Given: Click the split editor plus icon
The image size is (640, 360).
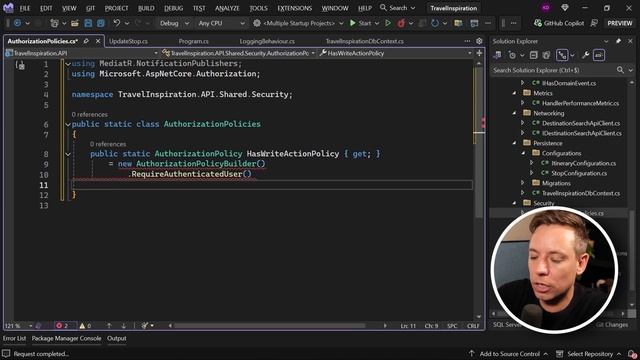Looking at the screenshot, I should (479, 53).
